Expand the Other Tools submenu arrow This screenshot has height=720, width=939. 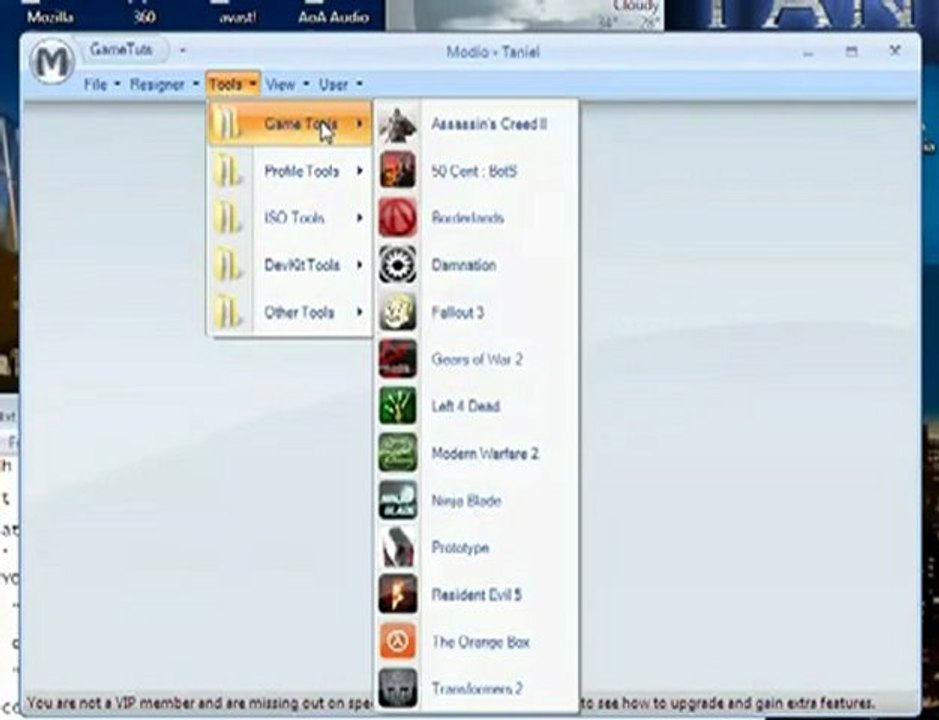359,311
